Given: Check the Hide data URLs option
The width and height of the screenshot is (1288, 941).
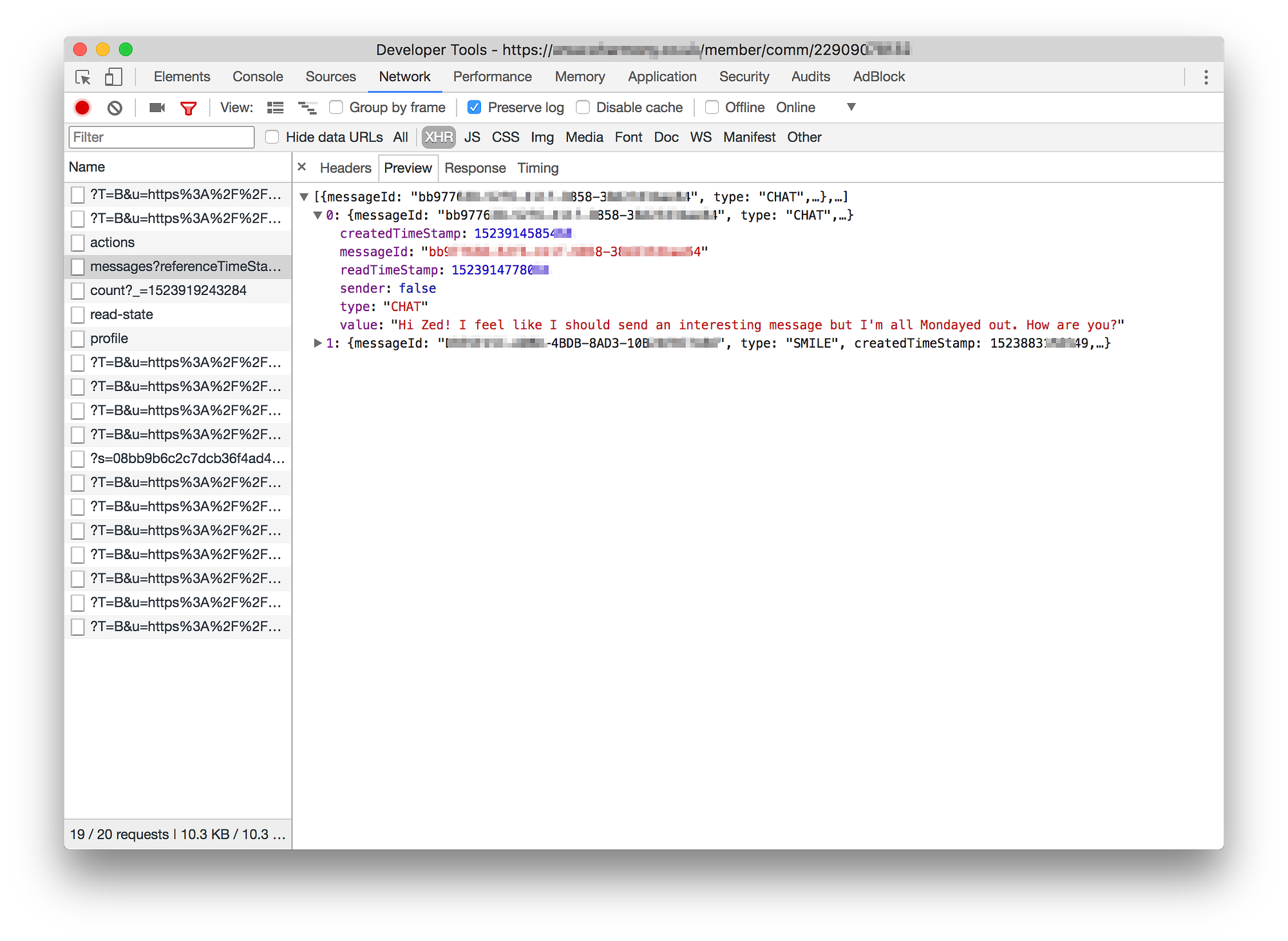Looking at the screenshot, I should coord(272,137).
